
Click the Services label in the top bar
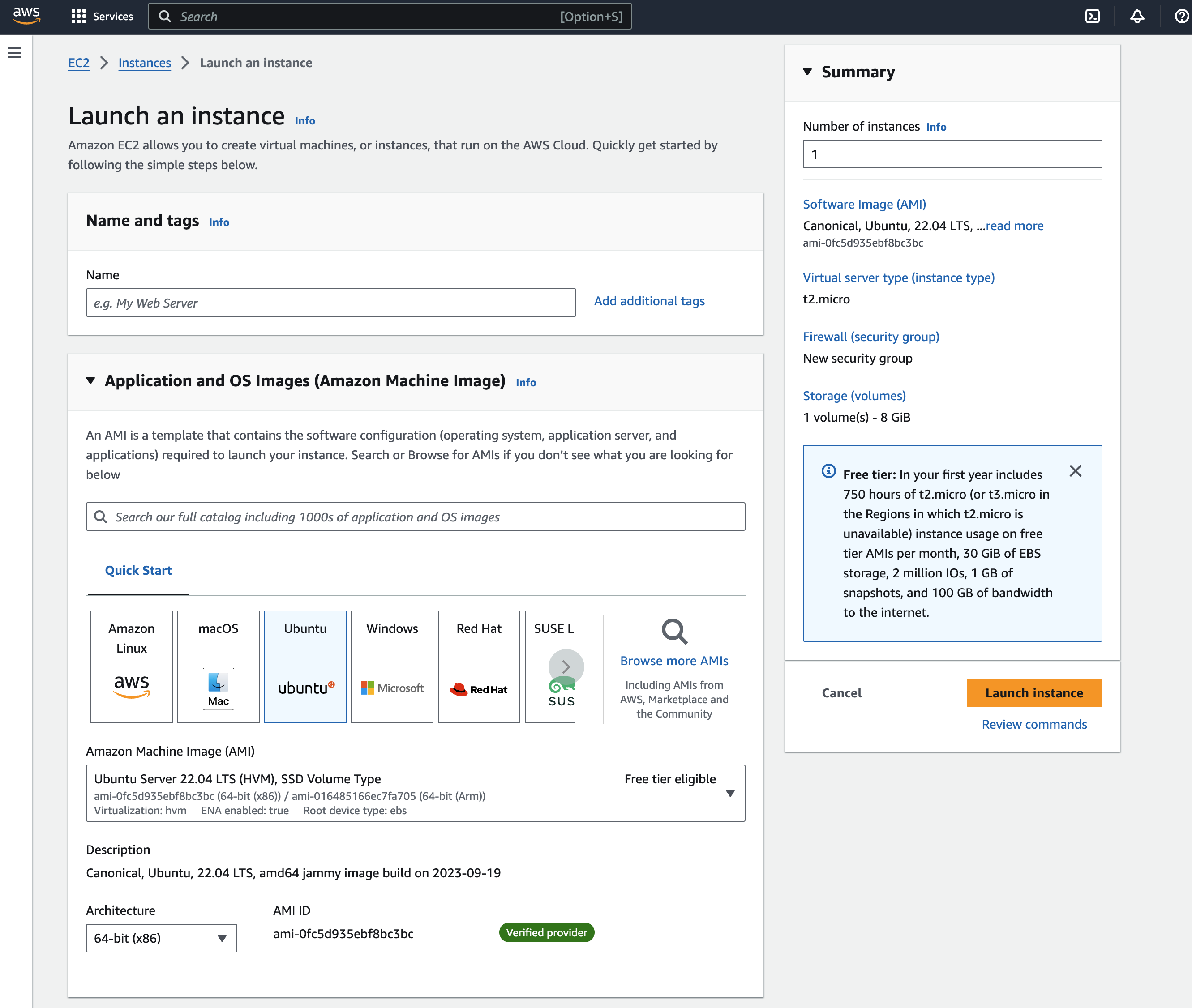pos(113,17)
